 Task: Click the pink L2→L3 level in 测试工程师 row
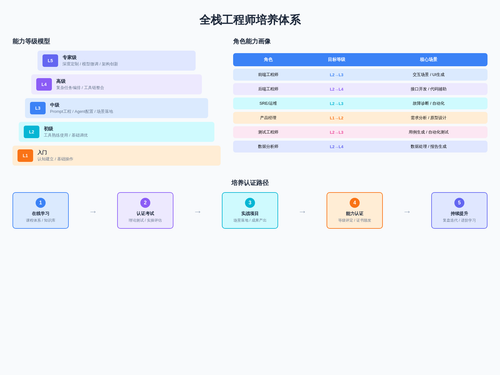point(336,132)
